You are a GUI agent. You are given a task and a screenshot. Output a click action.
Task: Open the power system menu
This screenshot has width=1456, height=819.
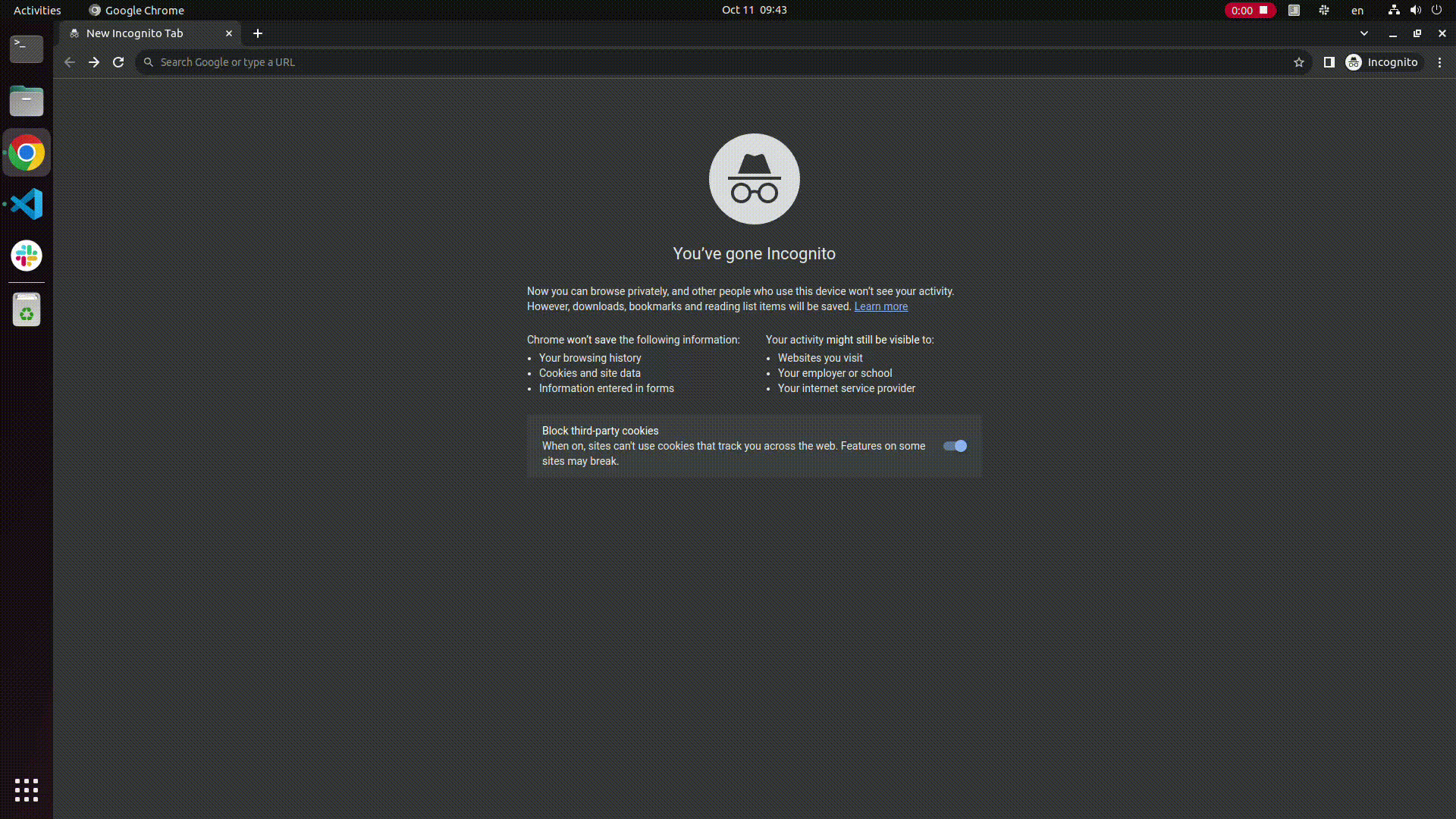tap(1436, 10)
